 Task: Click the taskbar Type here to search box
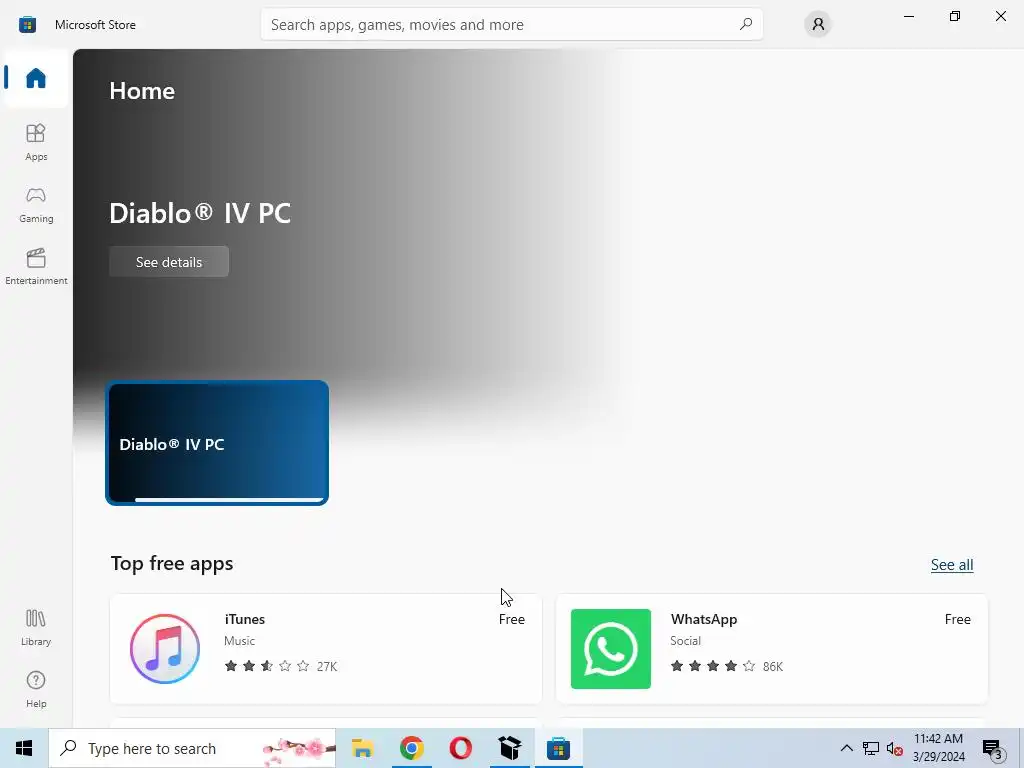192,748
